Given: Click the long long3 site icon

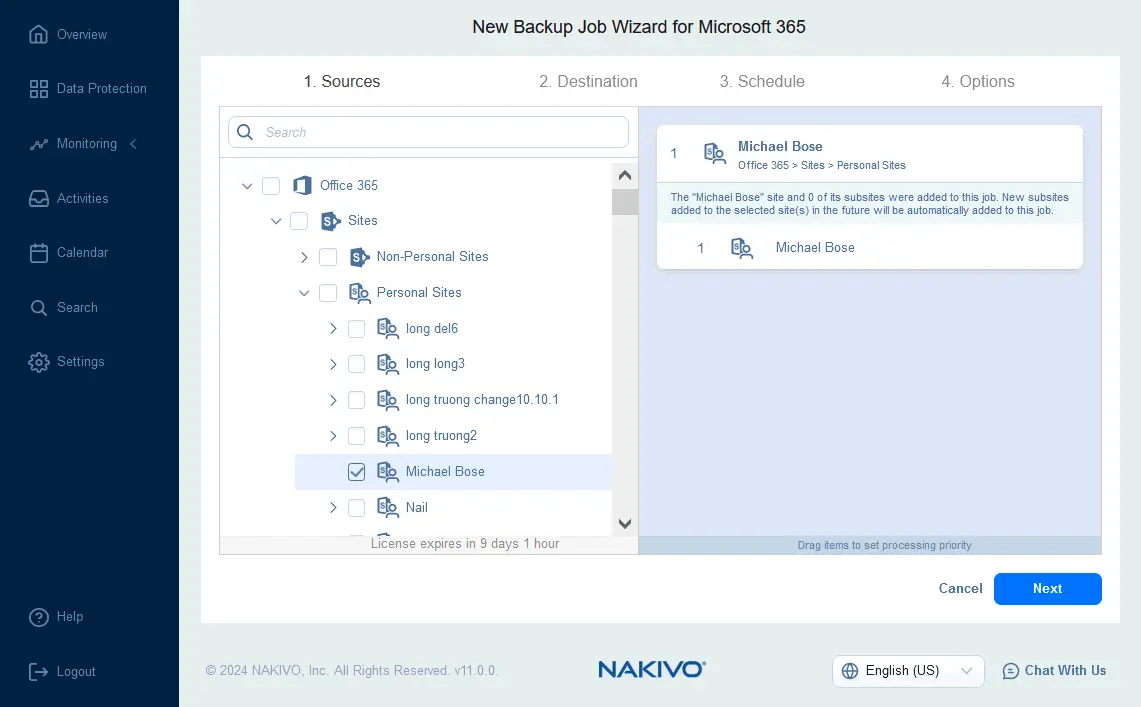Looking at the screenshot, I should [x=388, y=364].
